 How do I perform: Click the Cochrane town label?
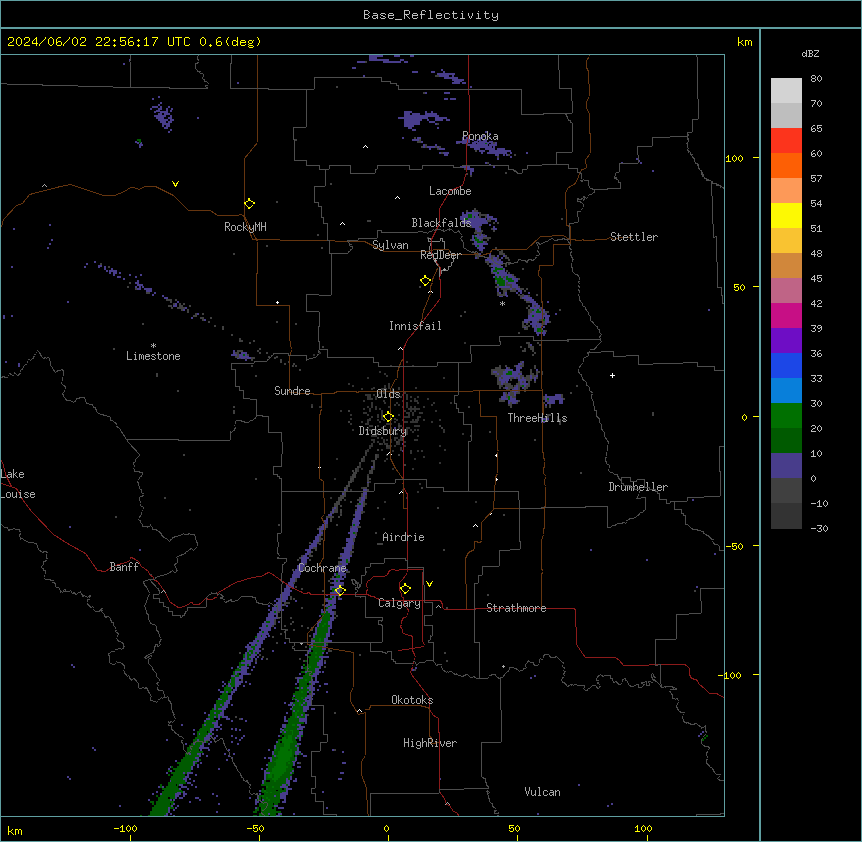tap(322, 568)
